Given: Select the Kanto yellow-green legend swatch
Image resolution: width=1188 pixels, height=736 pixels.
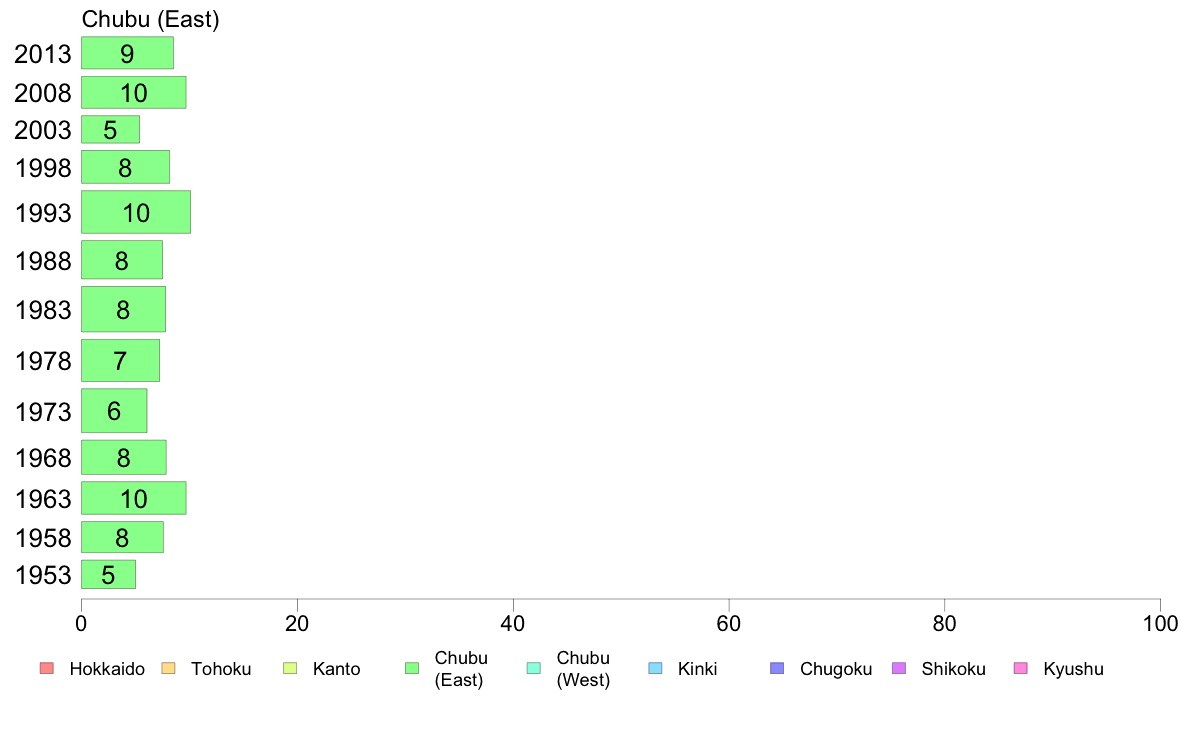Looking at the screenshot, I should click(x=290, y=669).
